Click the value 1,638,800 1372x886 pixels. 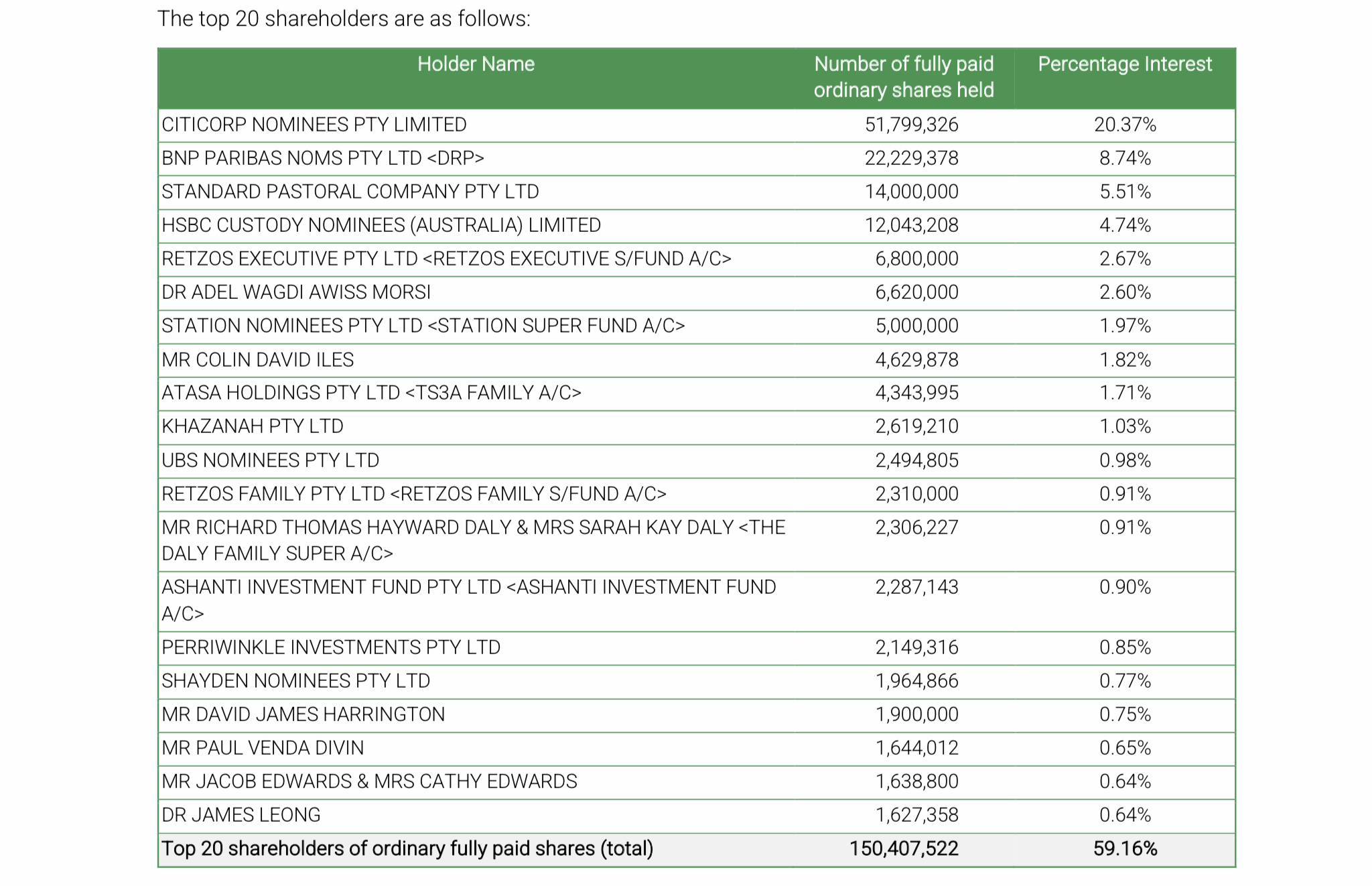[x=916, y=781]
